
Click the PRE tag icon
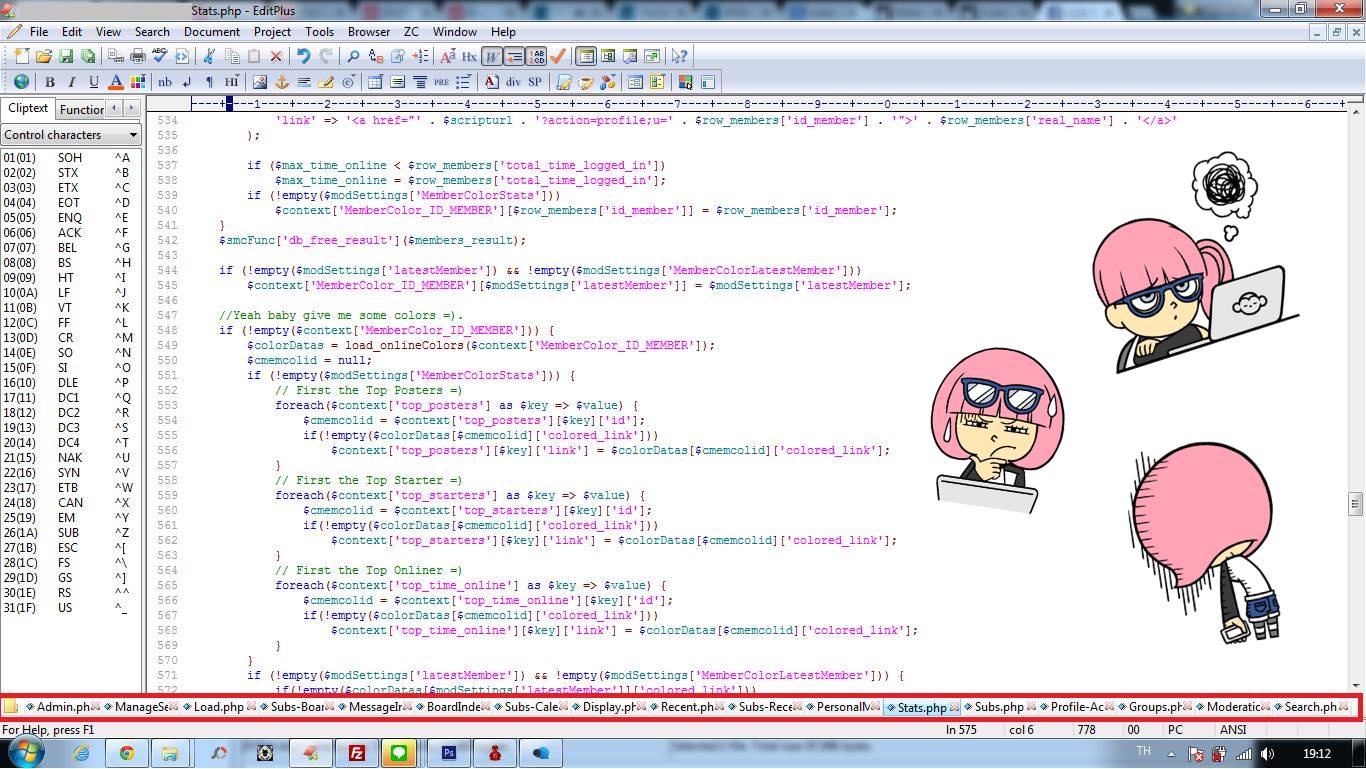pos(442,82)
